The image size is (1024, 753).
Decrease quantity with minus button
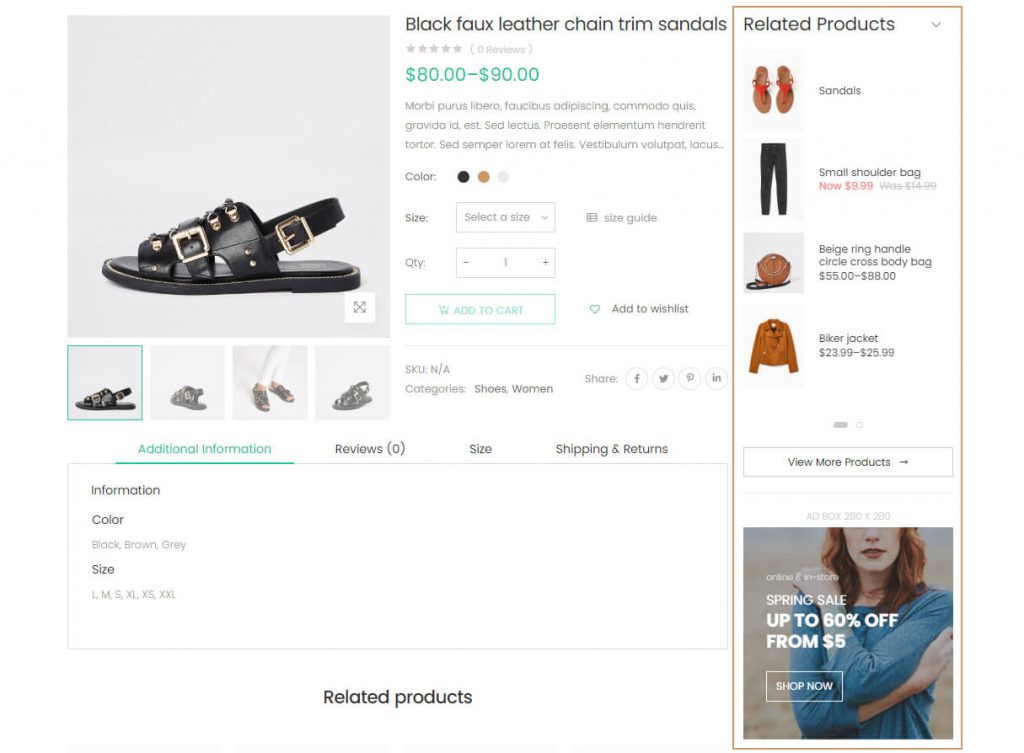[x=466, y=263]
